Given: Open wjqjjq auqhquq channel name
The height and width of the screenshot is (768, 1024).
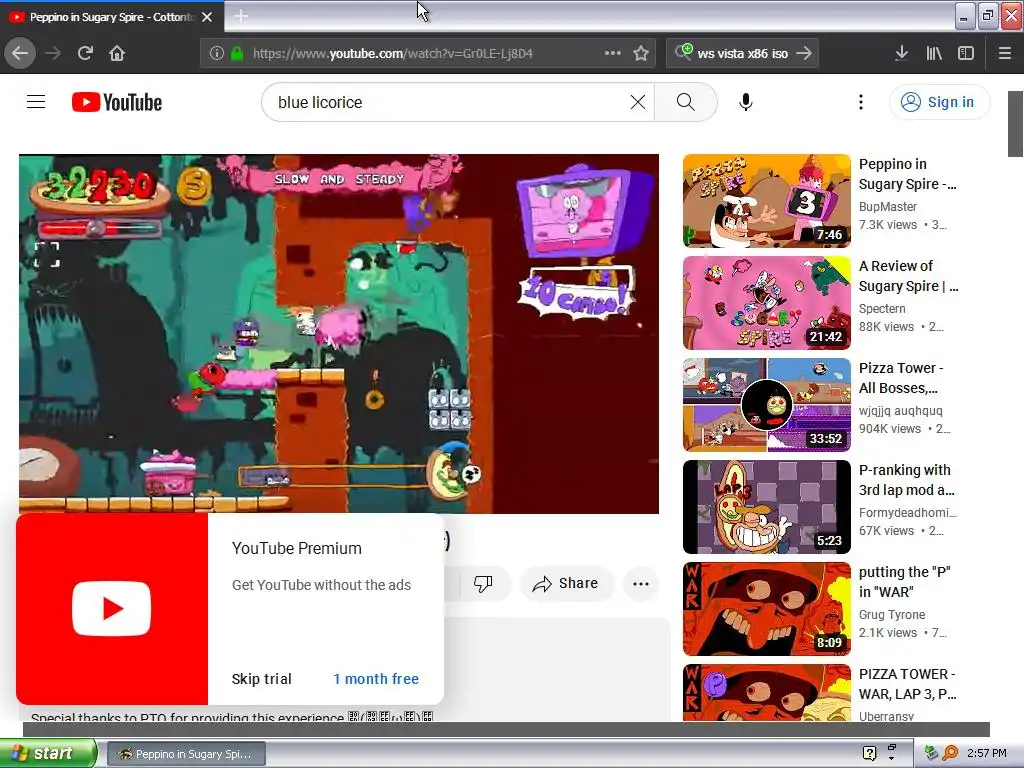Looking at the screenshot, I should (x=900, y=410).
